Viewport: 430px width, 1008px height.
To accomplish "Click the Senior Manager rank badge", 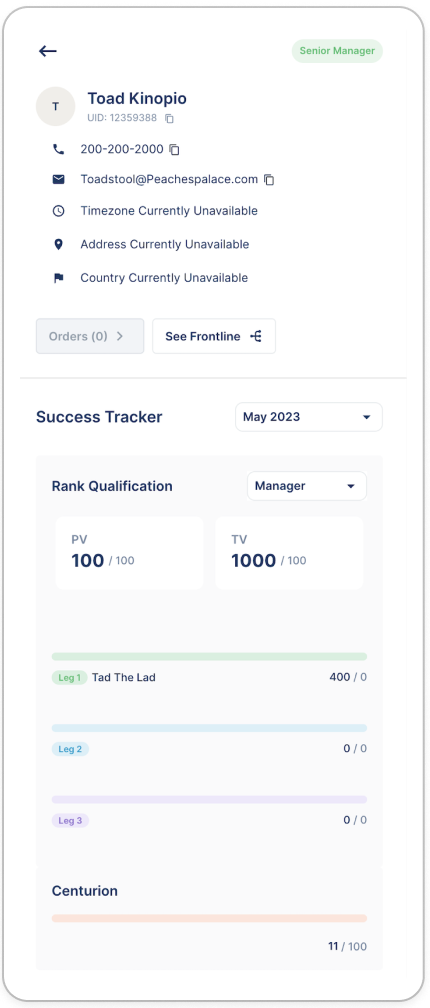I will pos(337,51).
